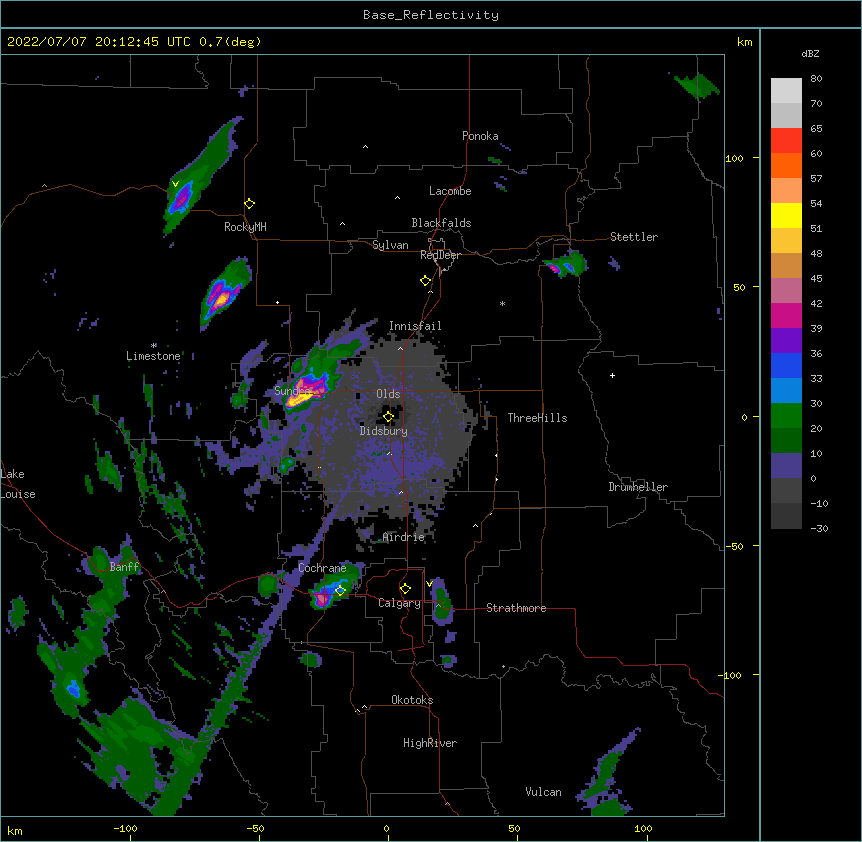
Task: Click the Blackfalds city label
Action: (441, 223)
